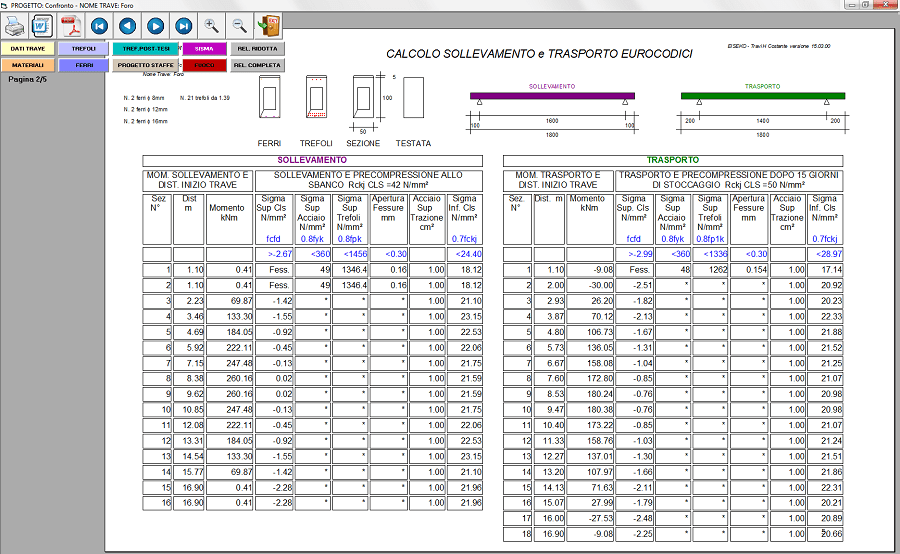Click value 22.33 in transport row 4
This screenshot has width=900, height=554.
831,316
